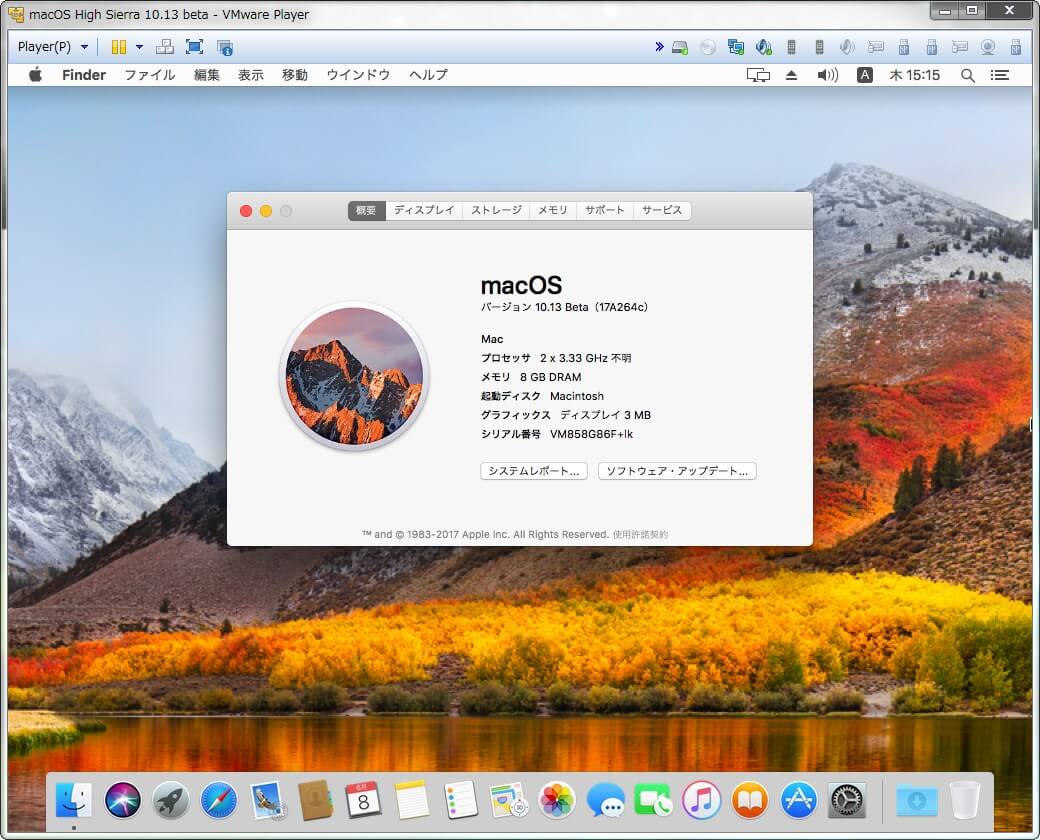Click the Spotlight search magnifier icon
This screenshot has width=1040, height=840.
coord(967,75)
